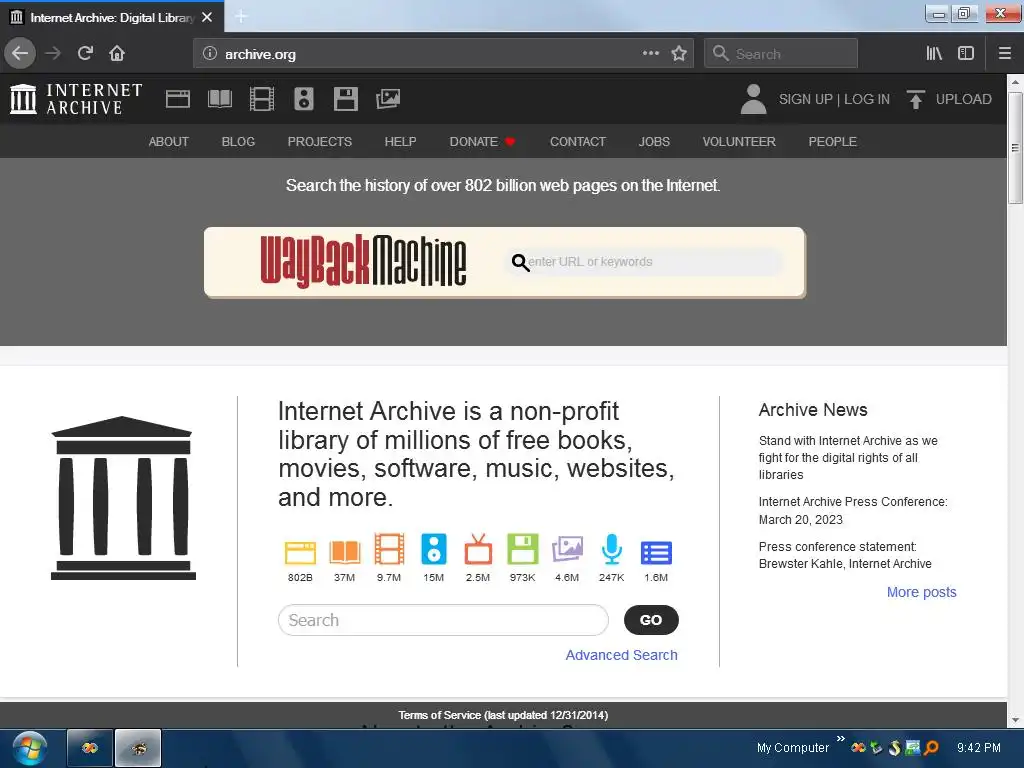Open the Video film icon in header
This screenshot has width=1024, height=768.
coord(262,99)
